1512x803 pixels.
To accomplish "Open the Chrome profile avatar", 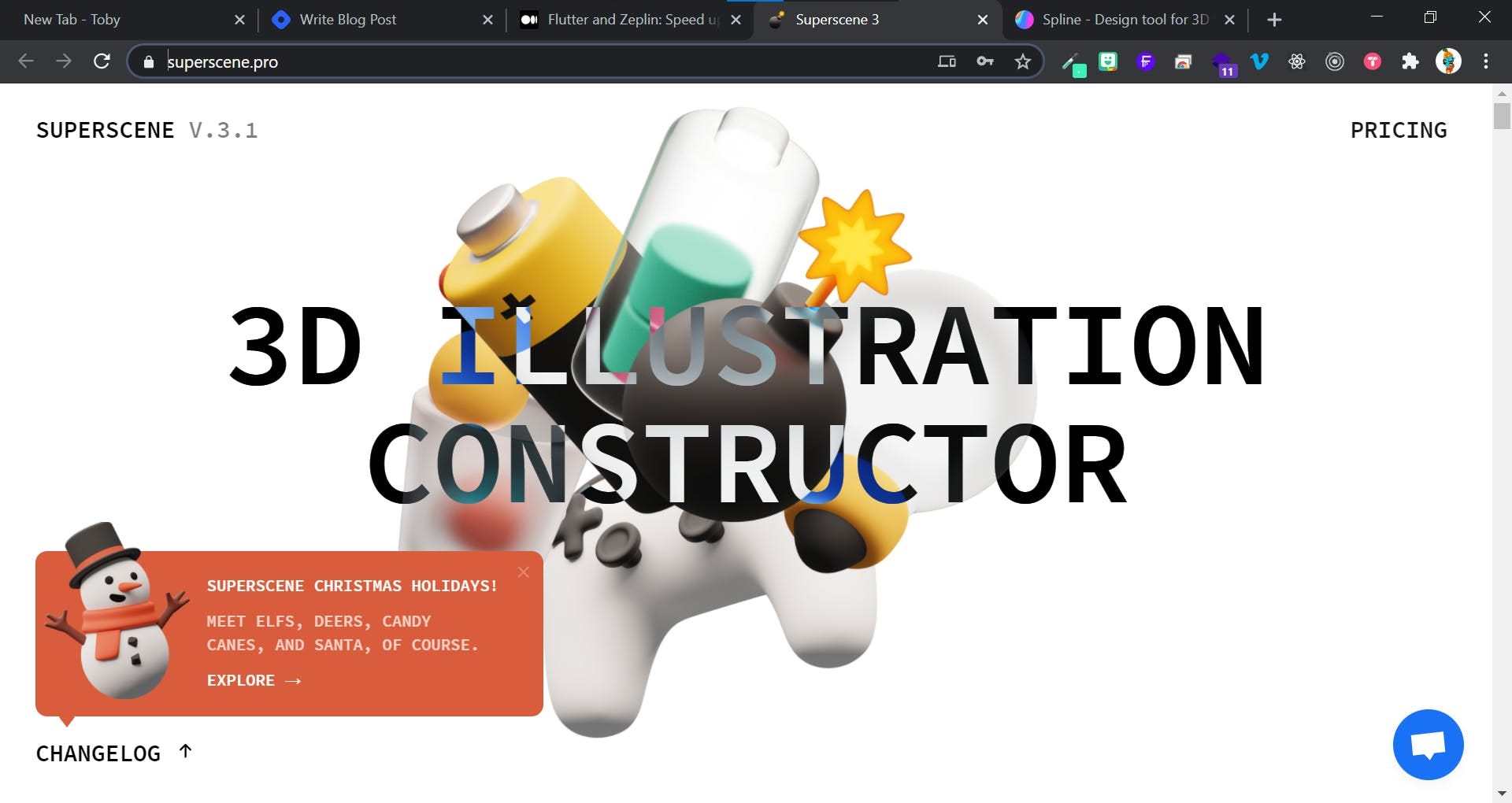I will point(1448,61).
